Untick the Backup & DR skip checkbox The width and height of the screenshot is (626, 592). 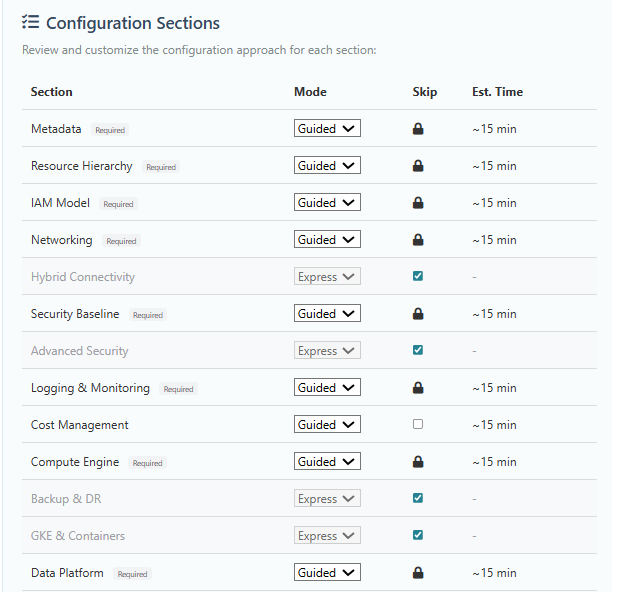pyautogui.click(x=418, y=498)
